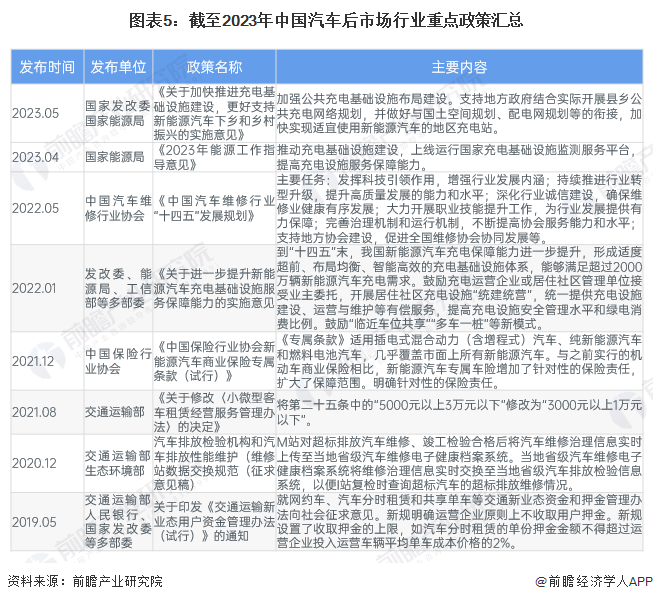Screen dimensions: 653x602
Task: Click the content cell starting 加强公共充电基础设施布局建设
Action: pos(459,113)
